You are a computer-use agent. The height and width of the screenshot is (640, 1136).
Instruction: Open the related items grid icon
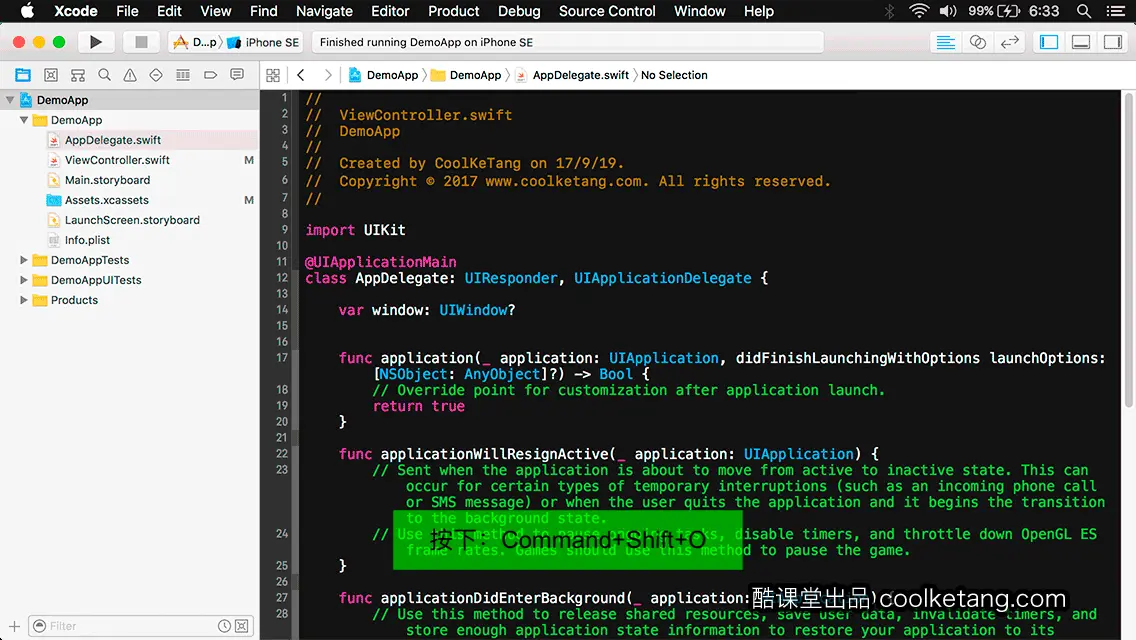pos(273,75)
